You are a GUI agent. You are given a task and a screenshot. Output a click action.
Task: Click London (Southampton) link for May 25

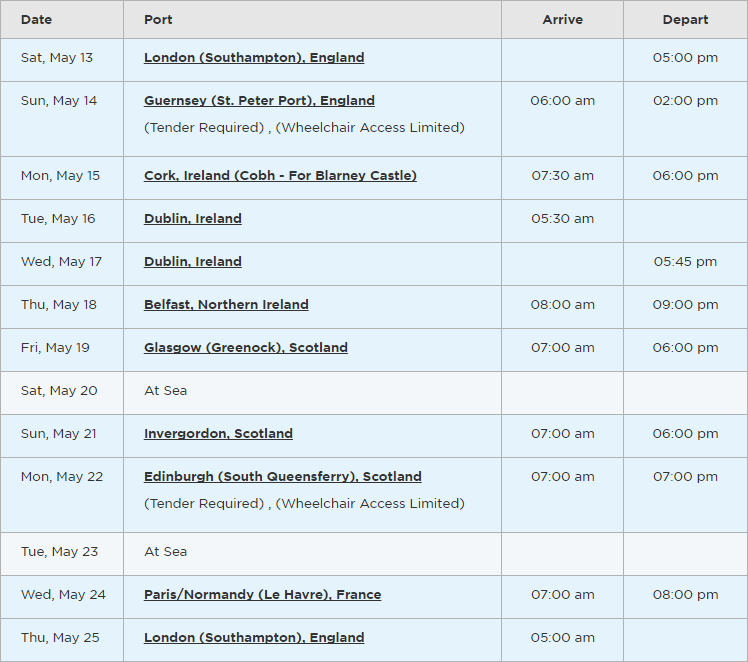254,638
